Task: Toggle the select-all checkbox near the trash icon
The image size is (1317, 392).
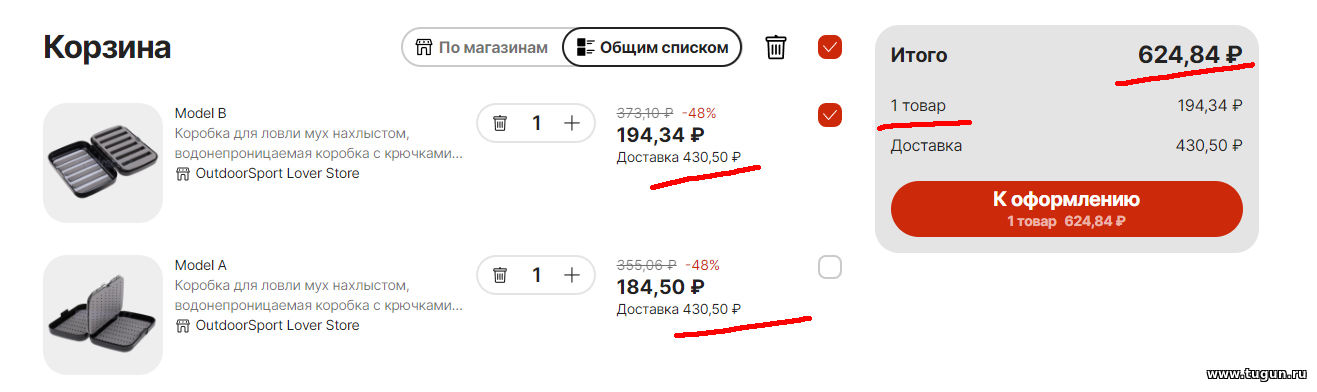Action: click(x=830, y=47)
